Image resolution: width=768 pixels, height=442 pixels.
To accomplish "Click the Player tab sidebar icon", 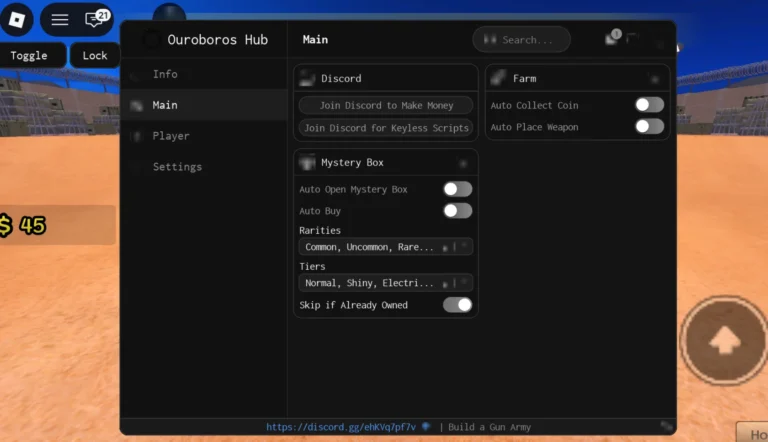I will coord(137,136).
